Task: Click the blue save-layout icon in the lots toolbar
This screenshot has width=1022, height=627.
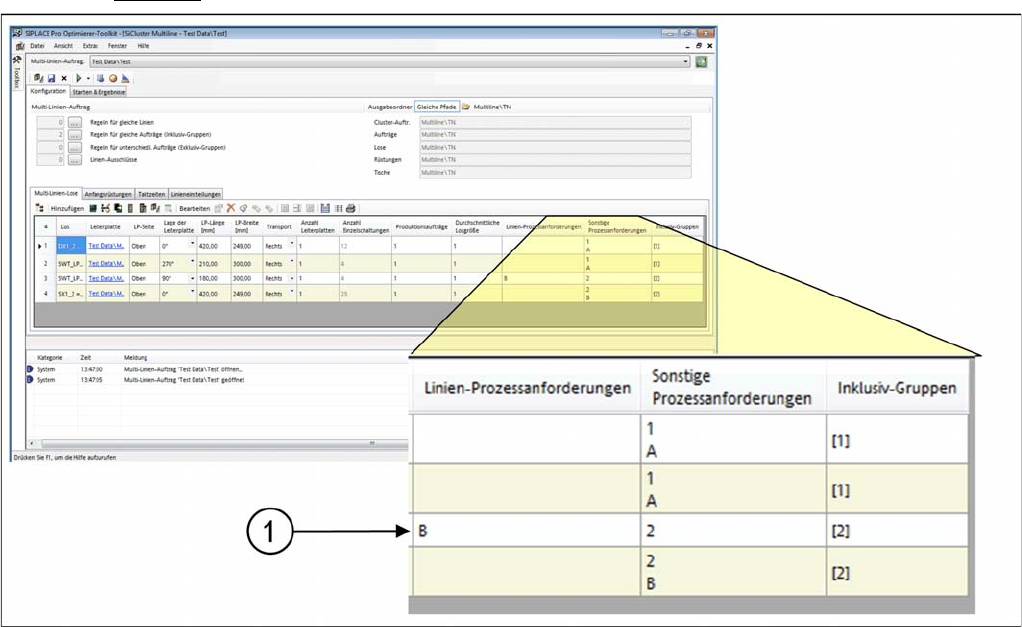Action: (x=325, y=209)
